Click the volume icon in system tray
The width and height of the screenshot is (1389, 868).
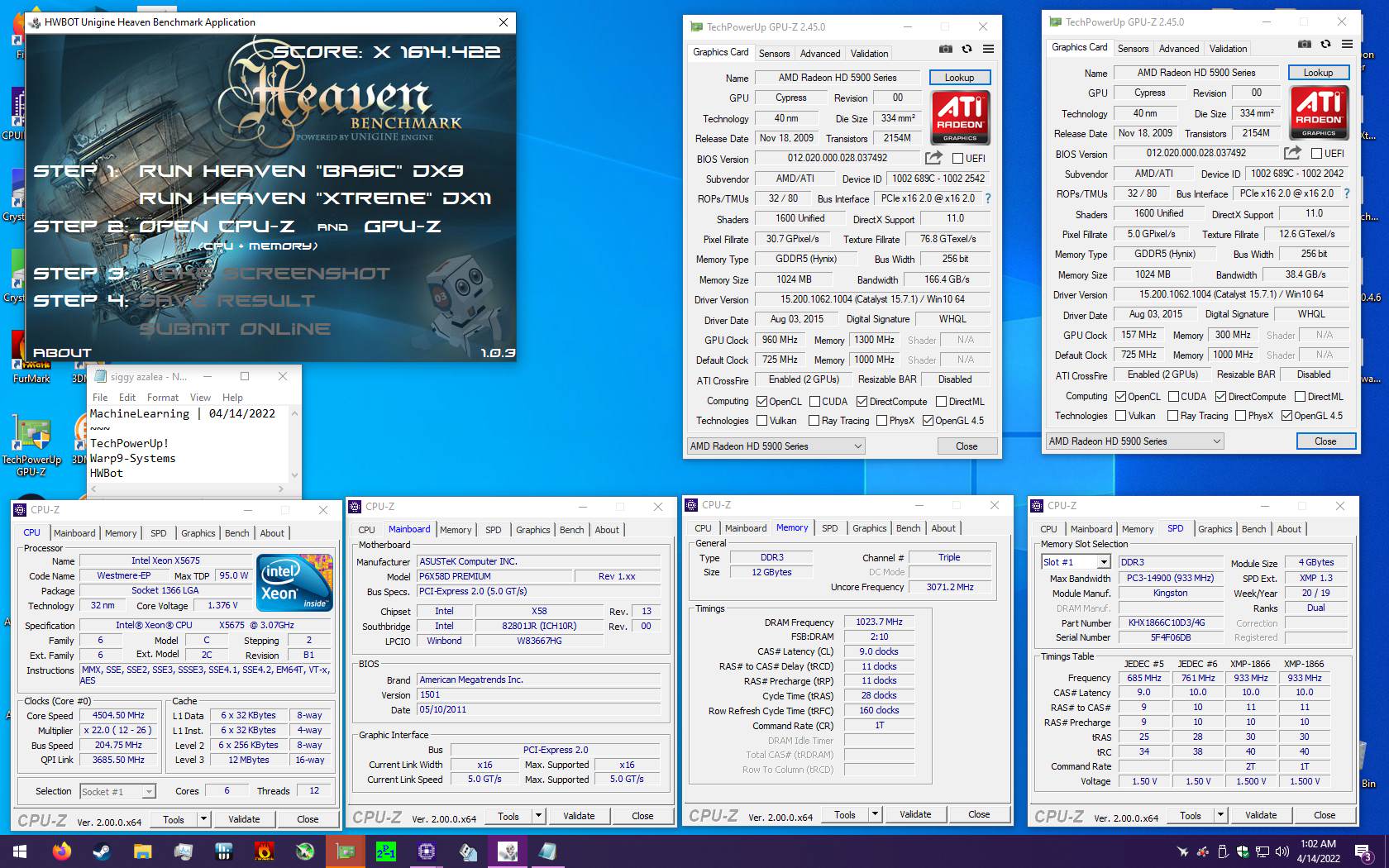tap(1282, 851)
